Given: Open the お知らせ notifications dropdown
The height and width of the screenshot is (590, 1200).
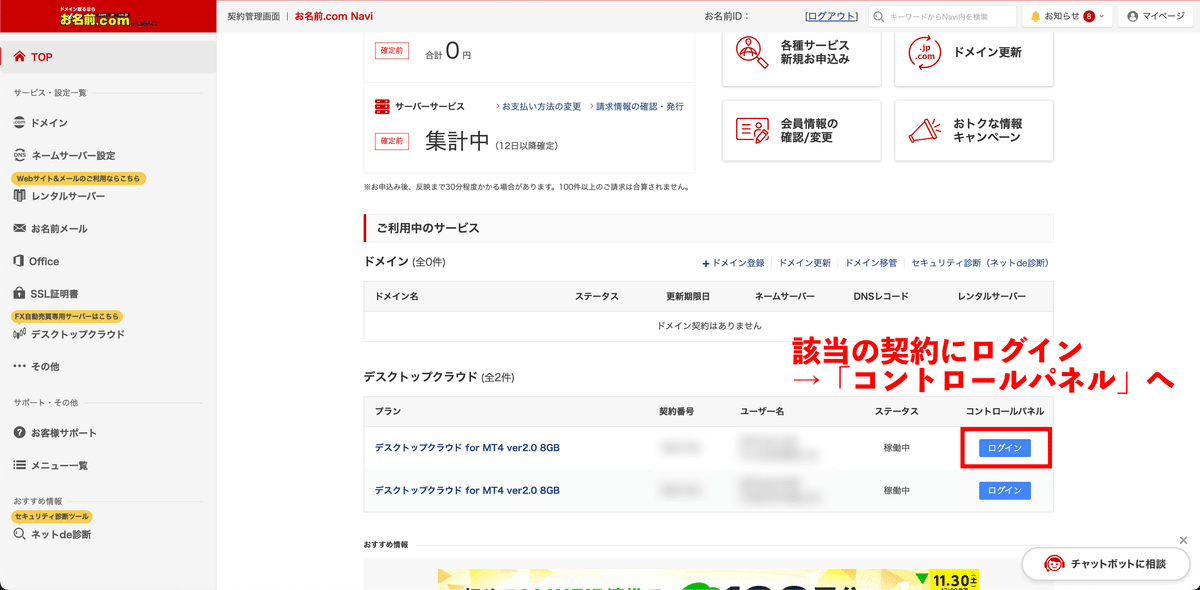Looking at the screenshot, I should [x=1068, y=16].
